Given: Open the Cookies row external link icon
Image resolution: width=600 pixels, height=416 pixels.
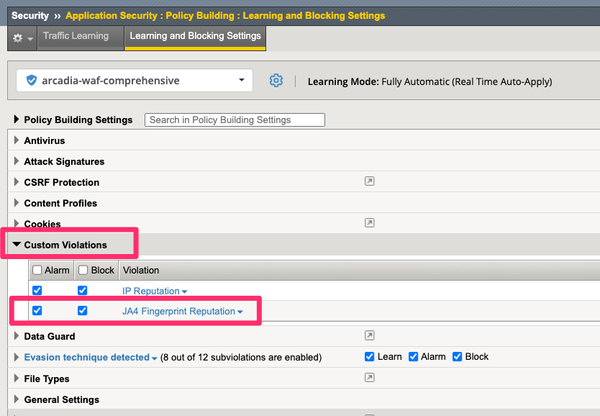Looking at the screenshot, I should (368, 223).
